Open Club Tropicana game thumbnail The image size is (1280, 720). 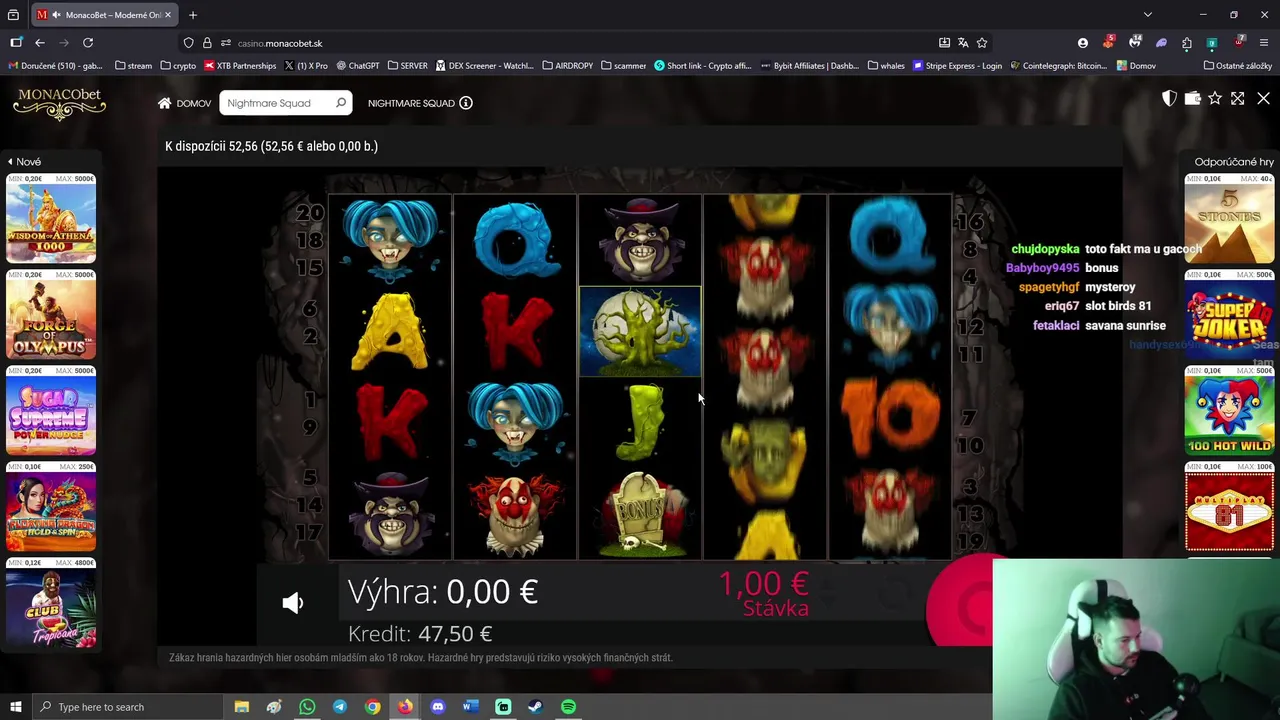(51, 603)
